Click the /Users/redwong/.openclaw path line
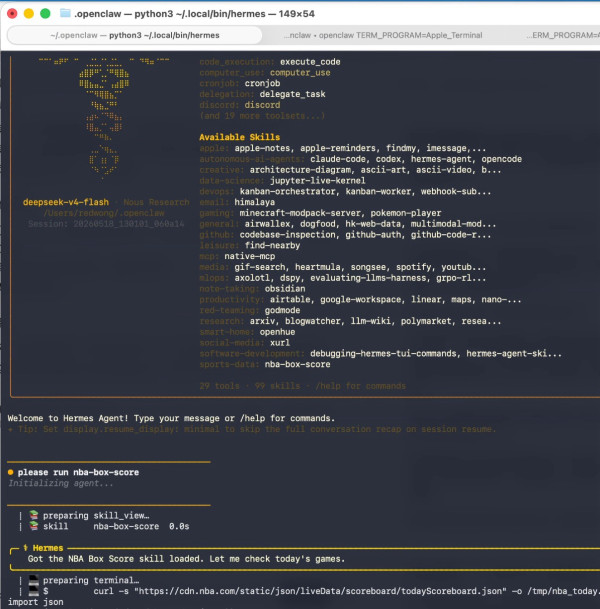Screen dimensions: 600x609 104,213
